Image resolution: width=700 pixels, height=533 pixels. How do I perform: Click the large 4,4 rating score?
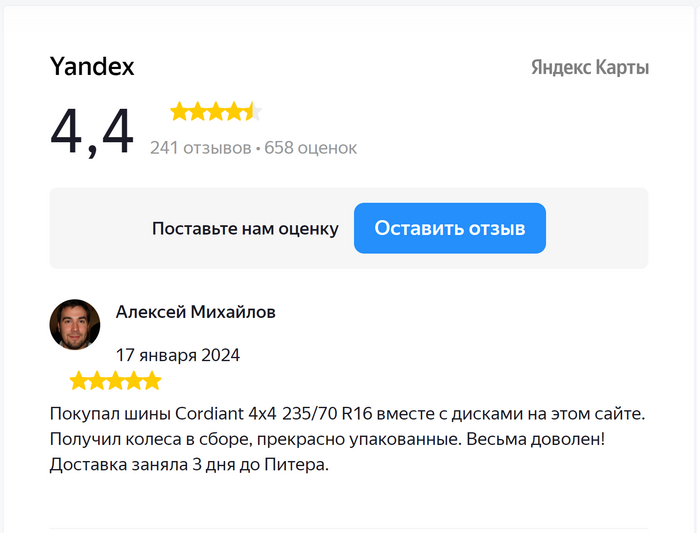[92, 131]
